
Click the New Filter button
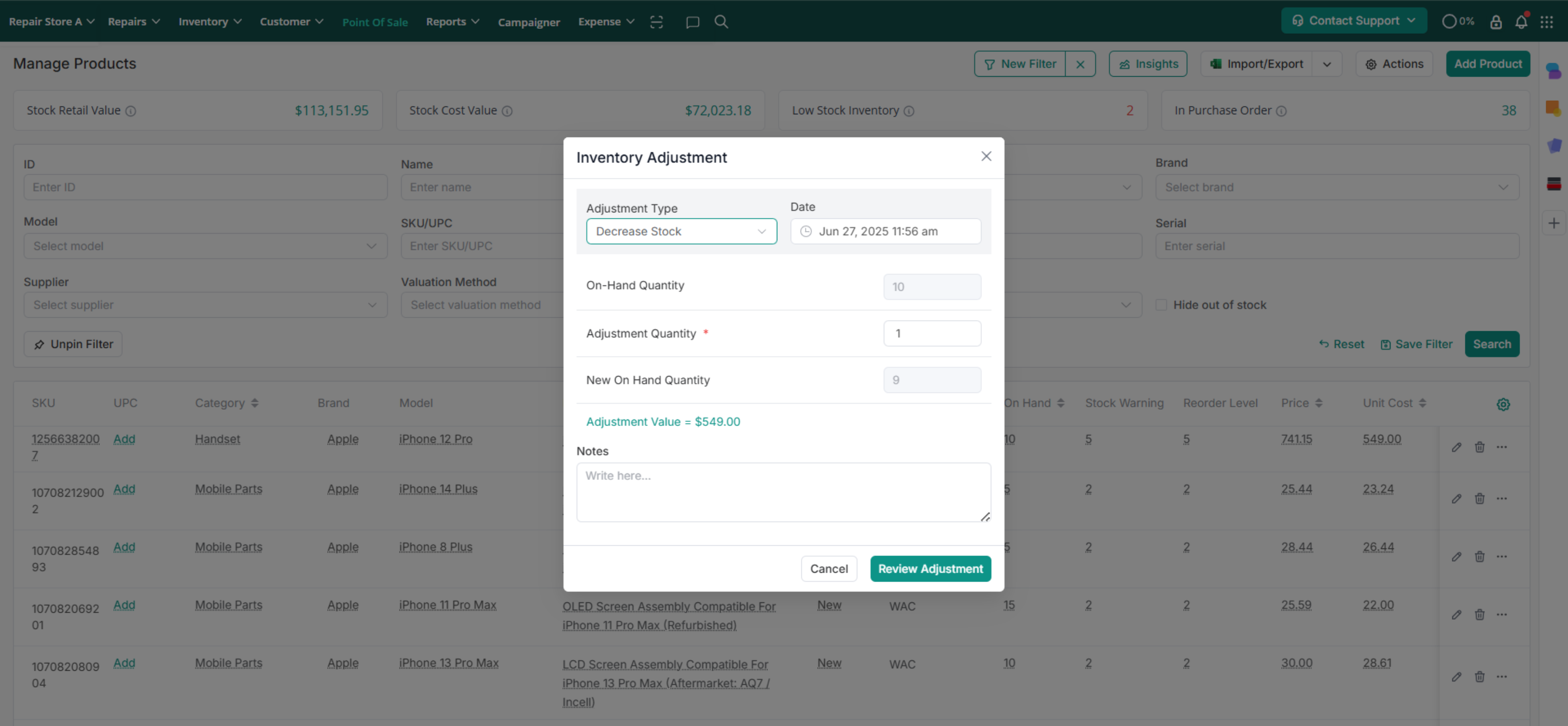(x=1020, y=64)
